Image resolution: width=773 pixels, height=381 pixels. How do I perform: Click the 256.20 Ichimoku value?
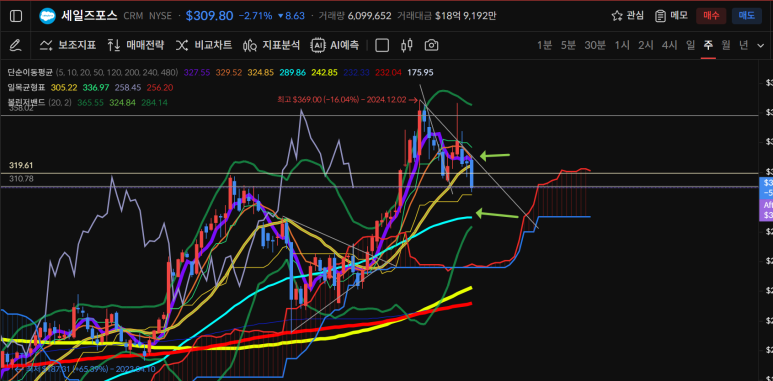click(x=160, y=87)
